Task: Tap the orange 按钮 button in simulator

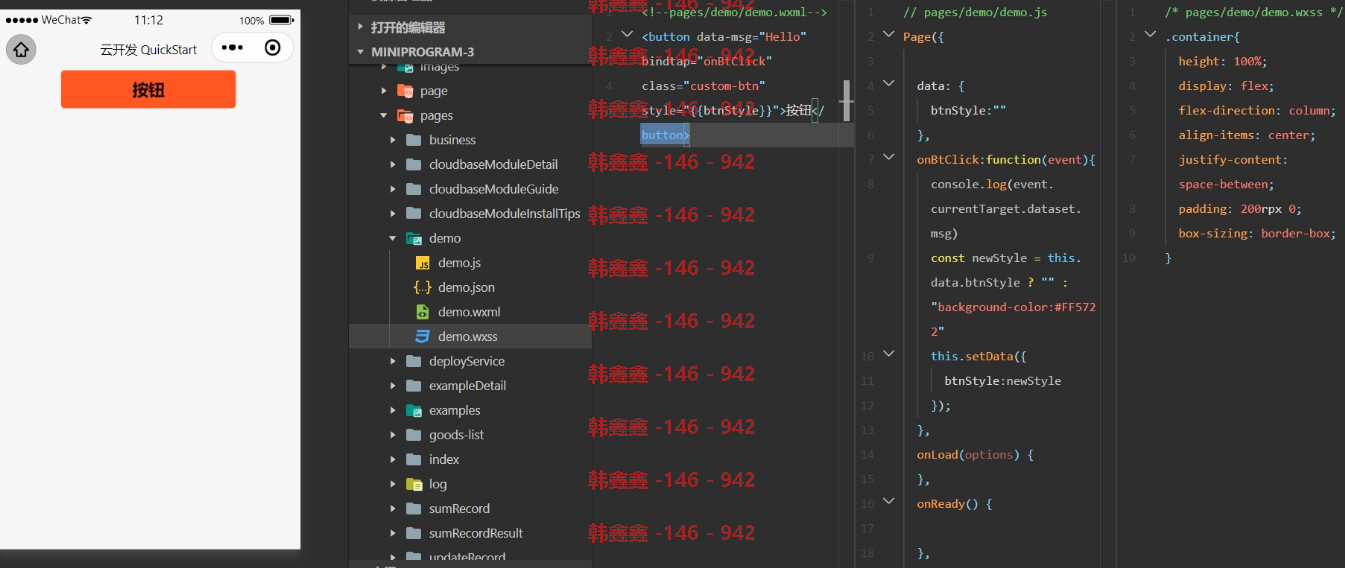Action: coord(148,90)
